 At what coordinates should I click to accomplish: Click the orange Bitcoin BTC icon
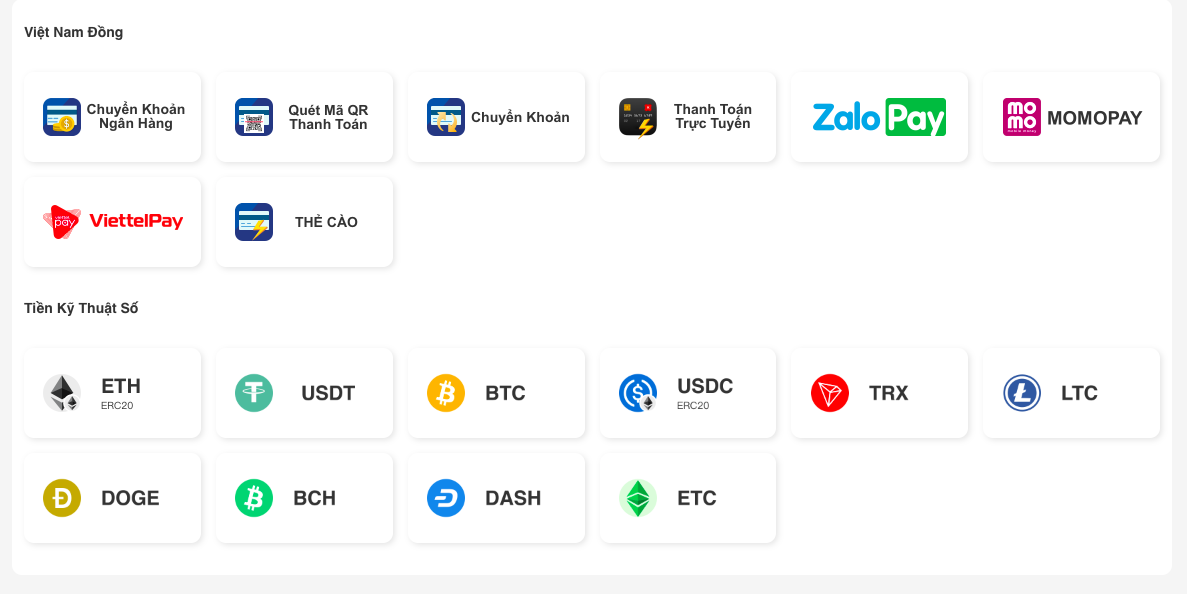coord(446,393)
